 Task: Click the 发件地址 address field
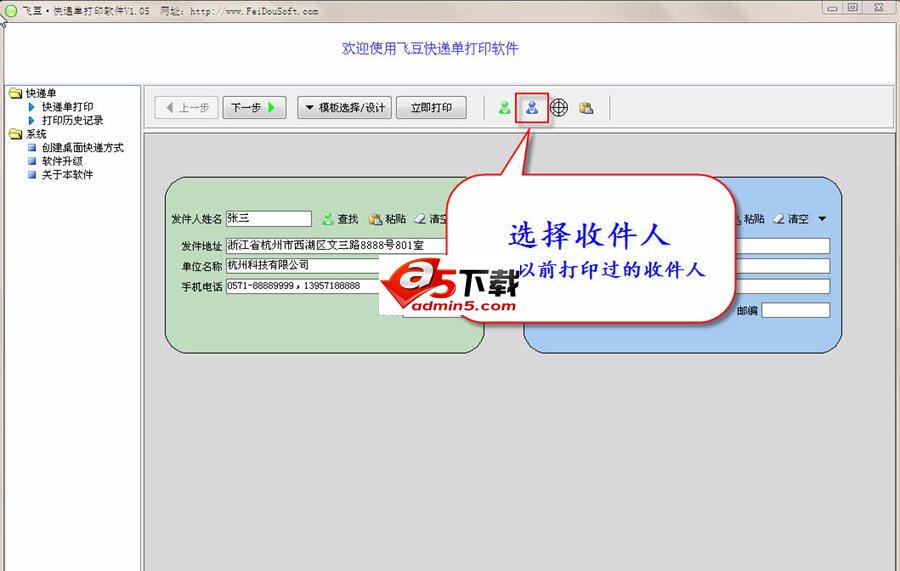[336, 246]
